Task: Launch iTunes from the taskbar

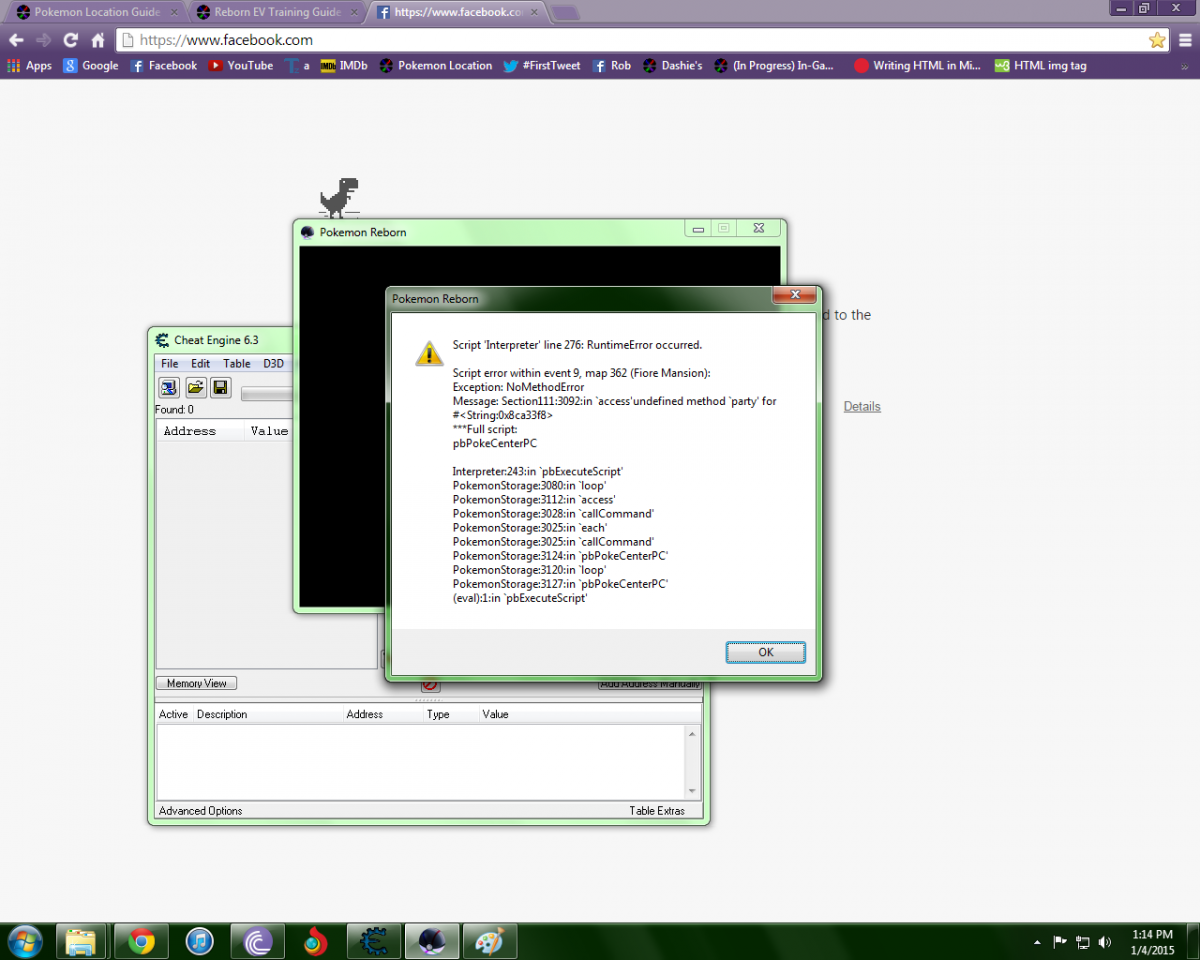Action: [x=200, y=941]
